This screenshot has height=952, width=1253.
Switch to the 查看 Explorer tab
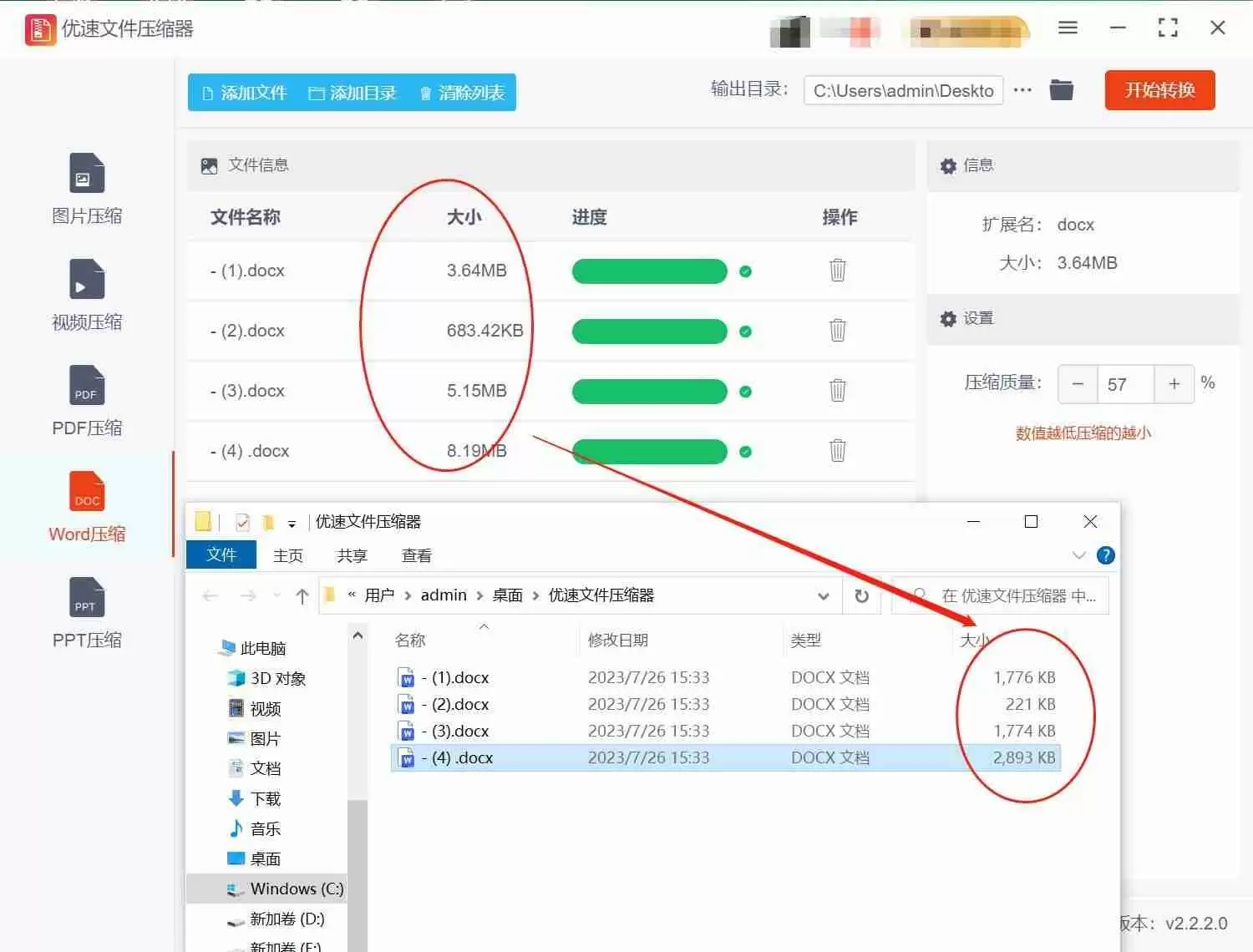pos(416,555)
